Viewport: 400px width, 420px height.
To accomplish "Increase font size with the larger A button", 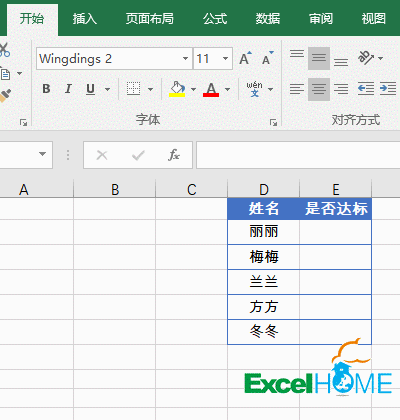I will coord(245,58).
